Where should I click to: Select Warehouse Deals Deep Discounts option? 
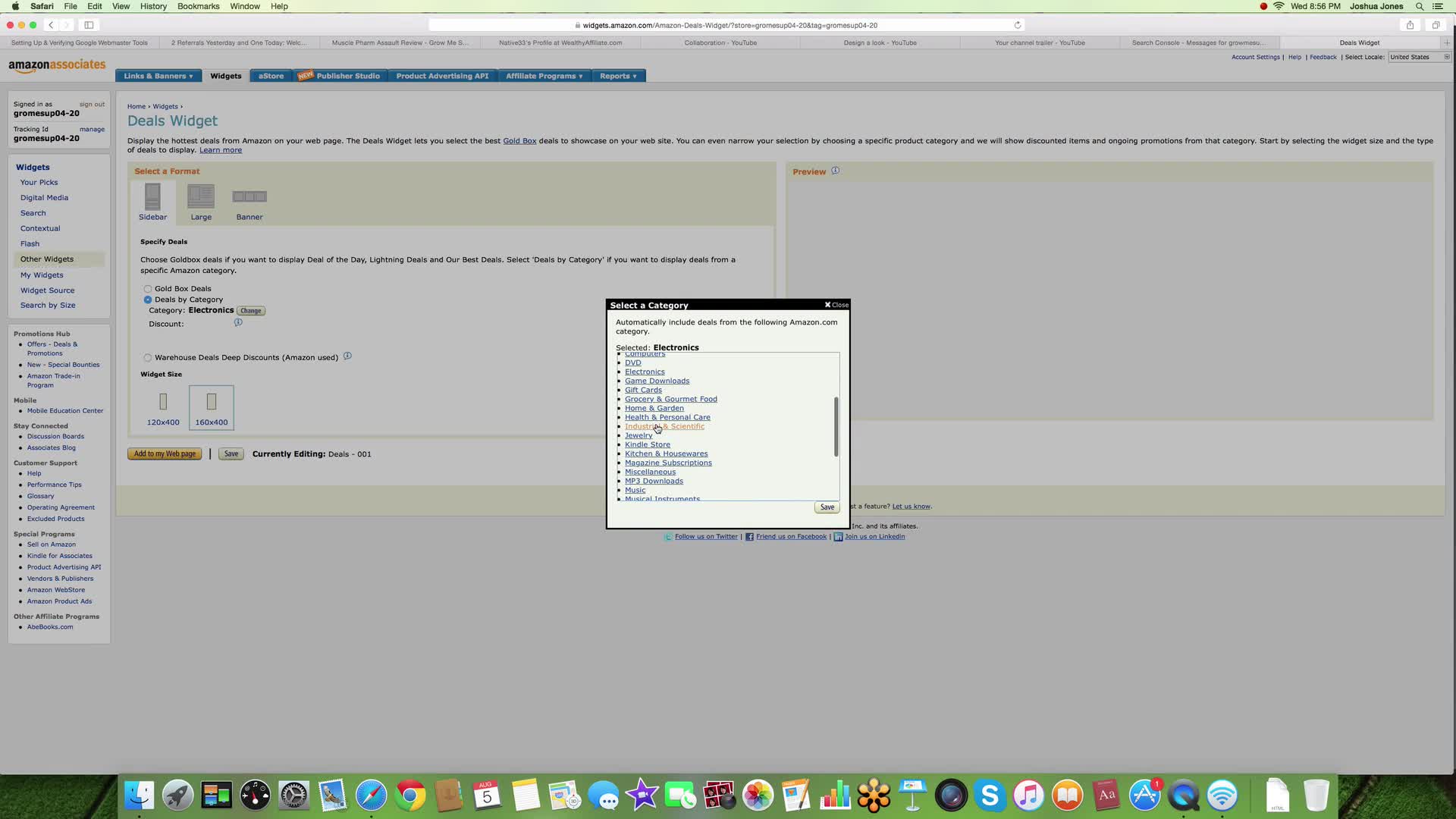[148, 357]
